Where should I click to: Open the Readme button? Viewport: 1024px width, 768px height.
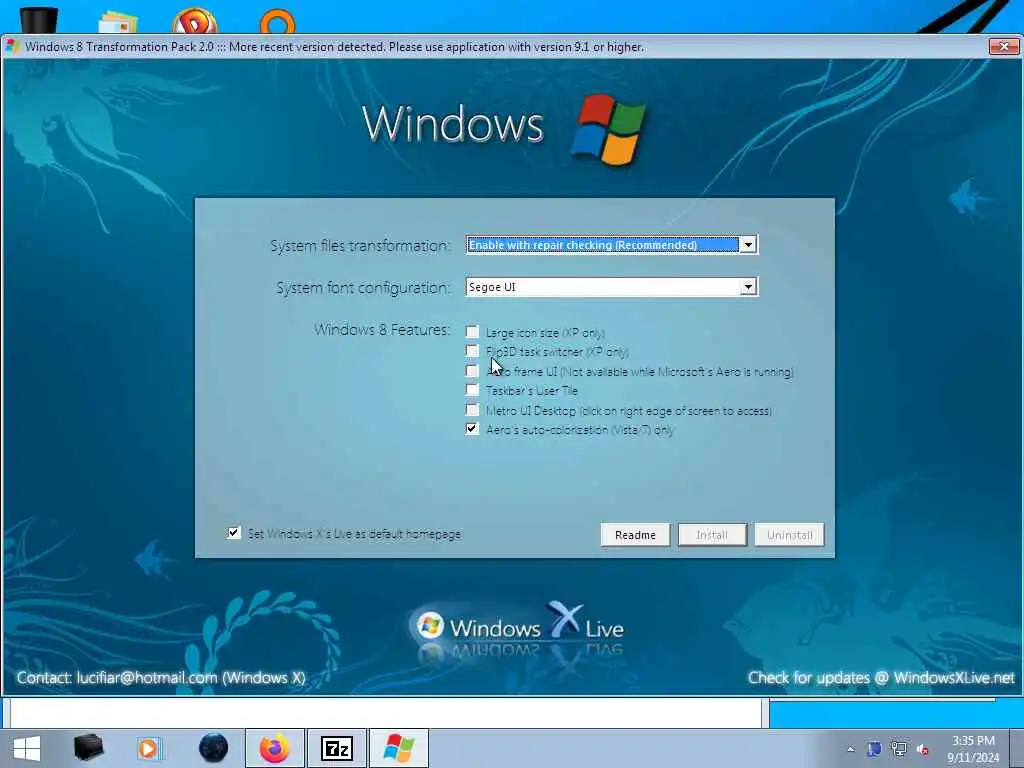pyautogui.click(x=635, y=535)
